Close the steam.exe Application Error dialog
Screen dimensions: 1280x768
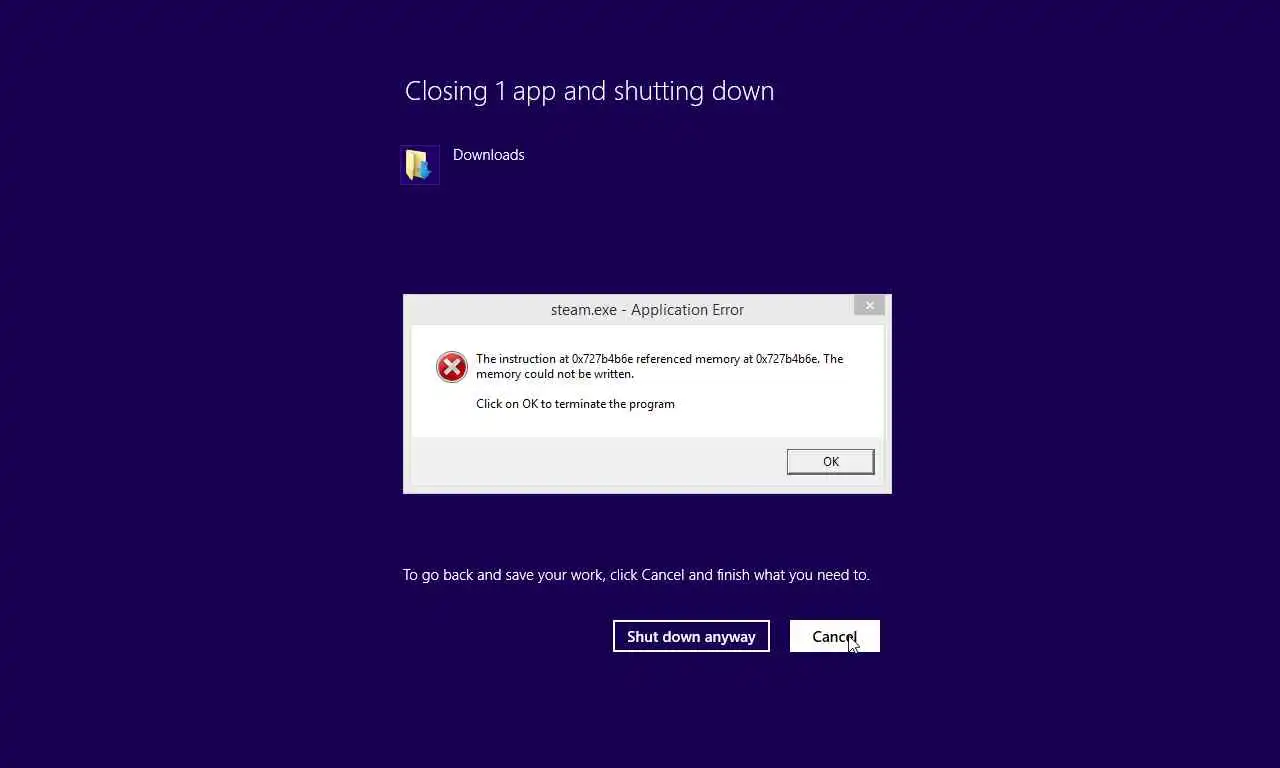(869, 306)
